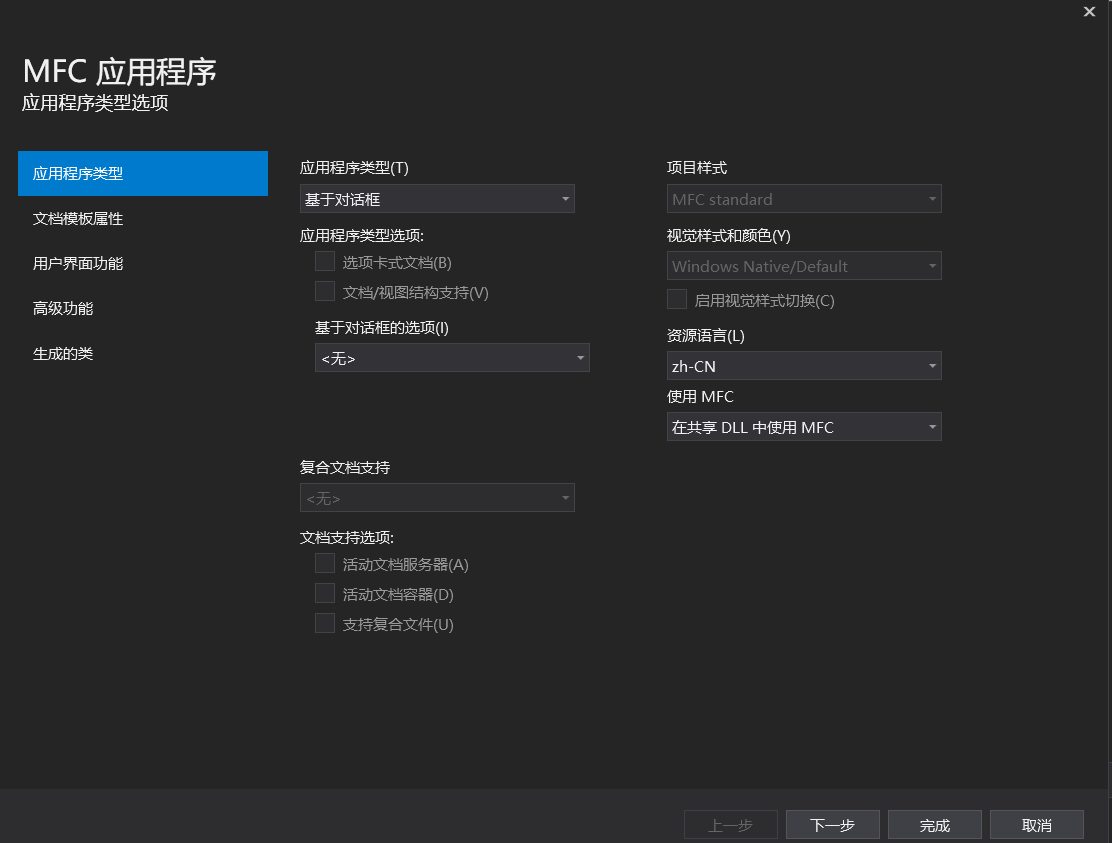The height and width of the screenshot is (843, 1112).
Task: Cancel the wizard with 取消
Action: (1036, 824)
